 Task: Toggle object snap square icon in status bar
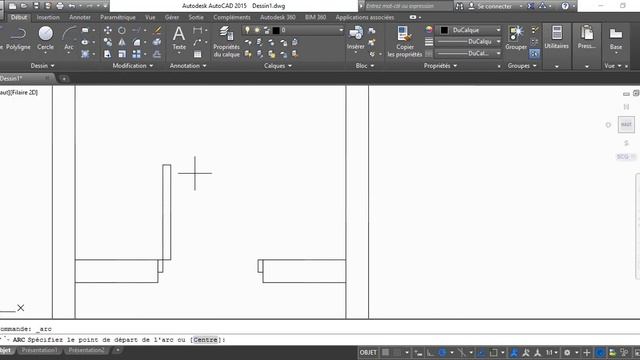(493, 352)
